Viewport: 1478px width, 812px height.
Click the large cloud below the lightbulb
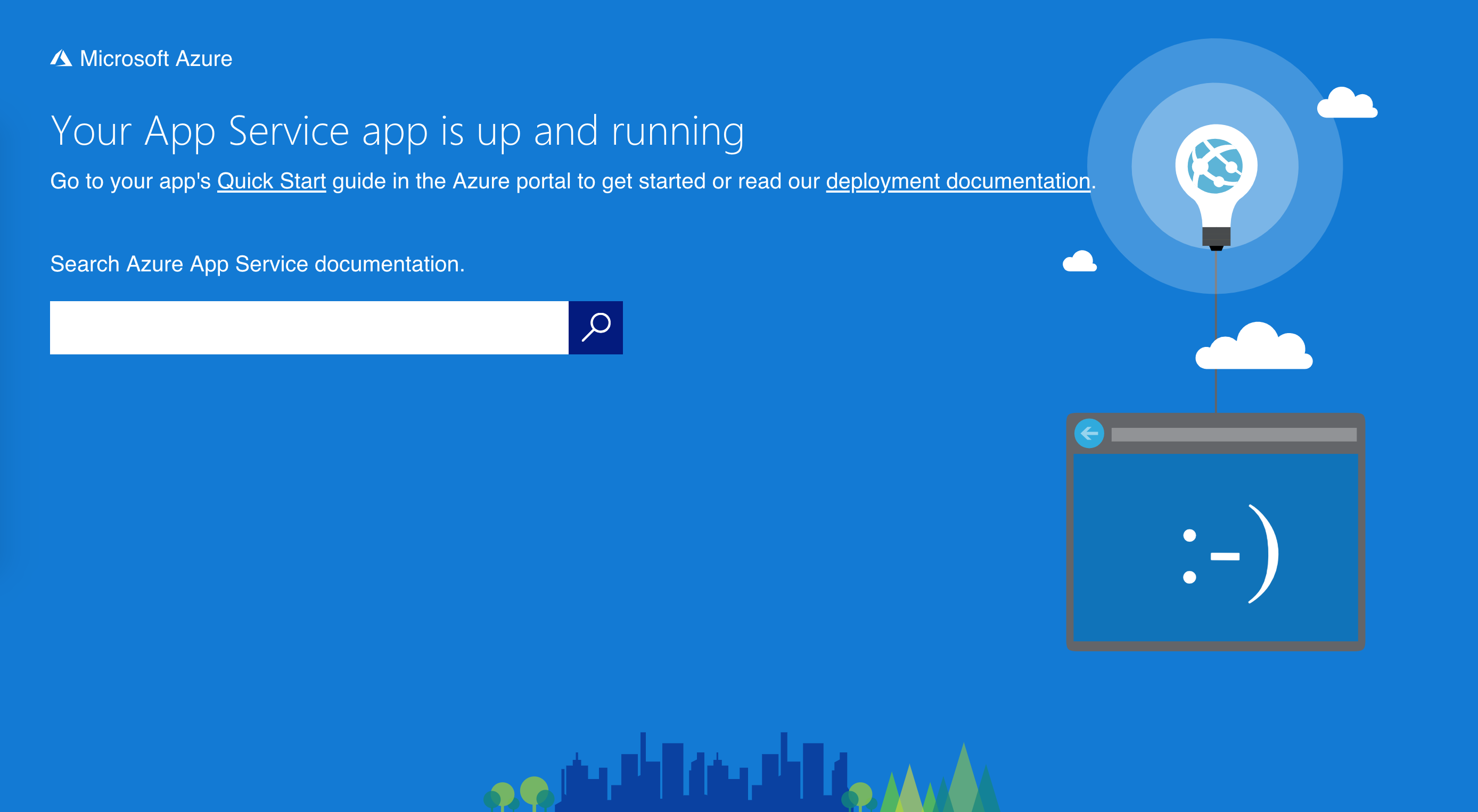click(1255, 349)
